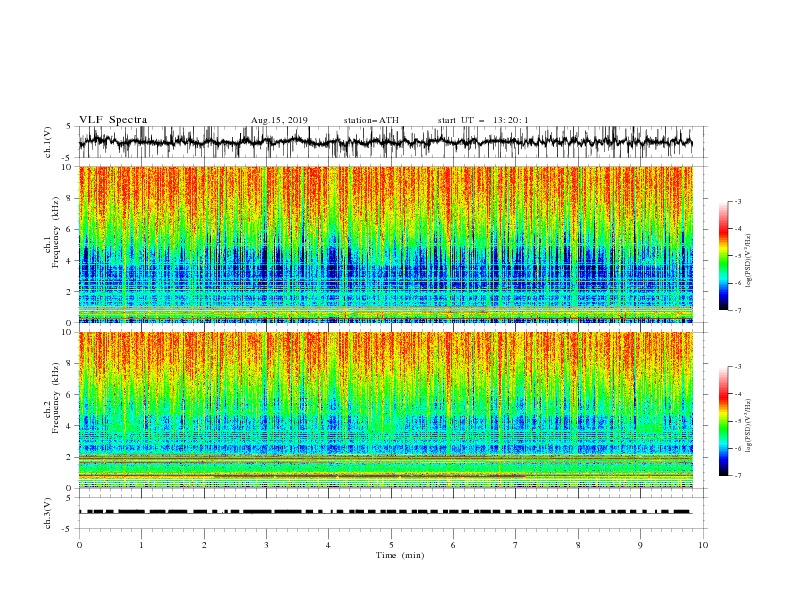Click inside the ch.1 spectrogram panel

click(x=385, y=244)
